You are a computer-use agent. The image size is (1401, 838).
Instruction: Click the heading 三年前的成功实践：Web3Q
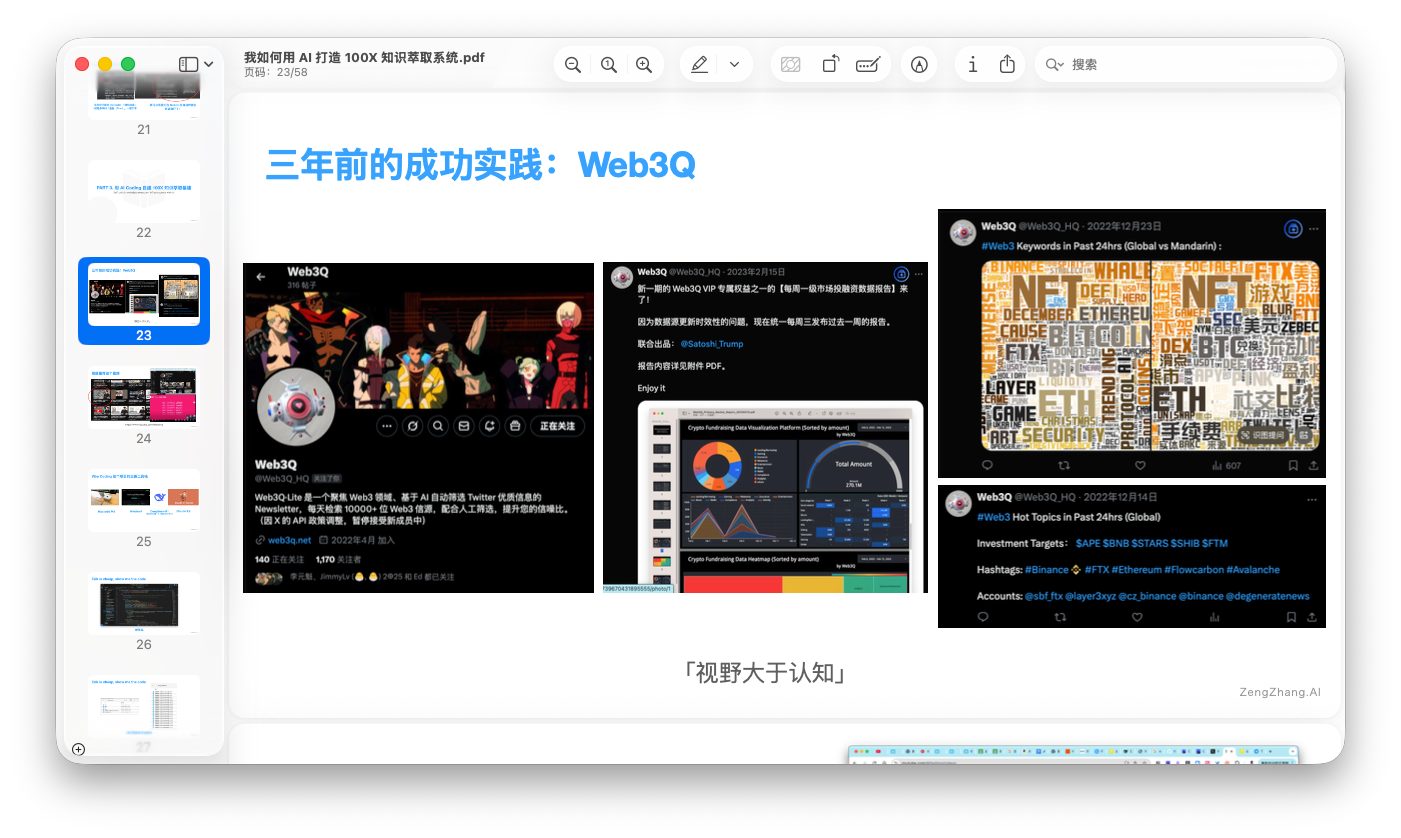coord(480,165)
